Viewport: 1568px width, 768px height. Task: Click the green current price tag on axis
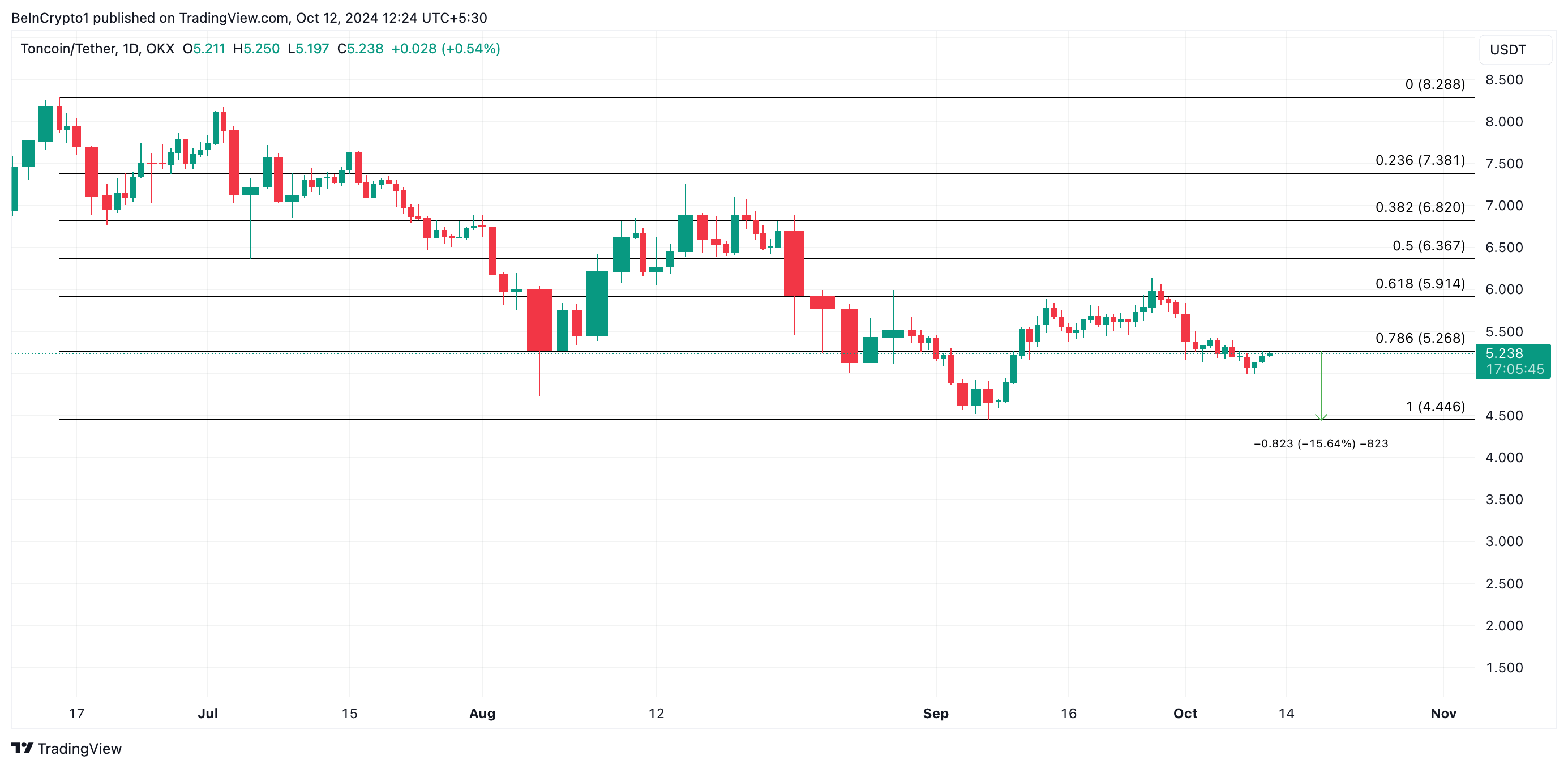tap(1513, 361)
